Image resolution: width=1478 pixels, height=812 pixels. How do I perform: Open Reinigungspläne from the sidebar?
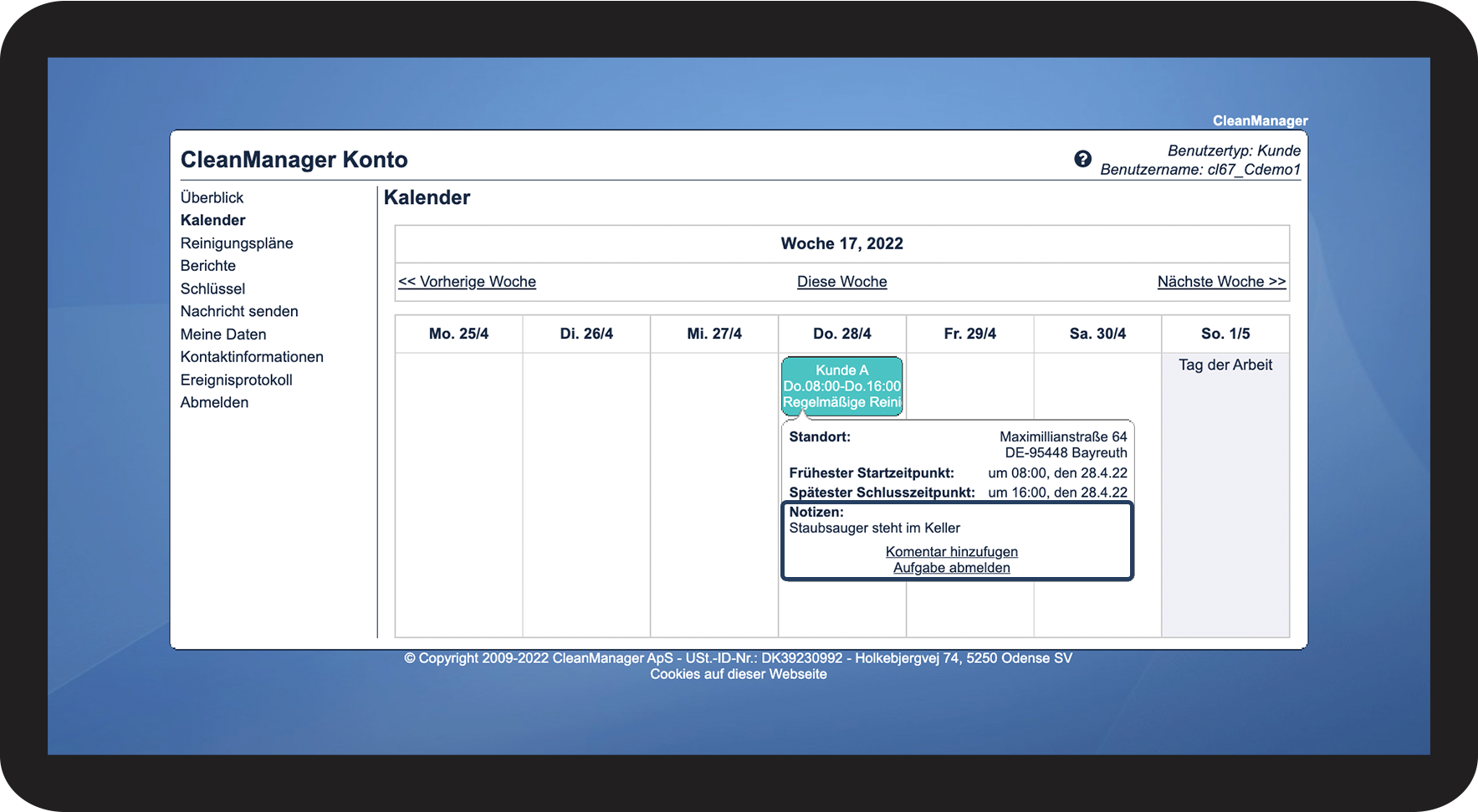point(237,243)
